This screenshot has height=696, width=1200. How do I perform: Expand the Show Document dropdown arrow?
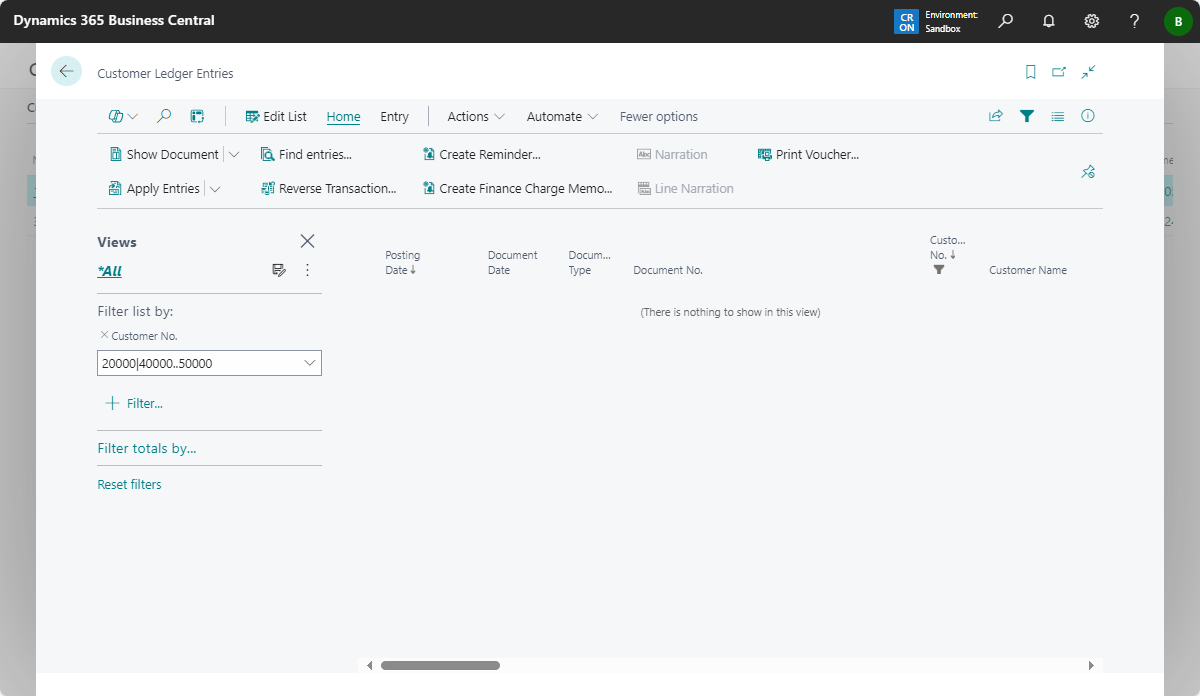click(234, 154)
